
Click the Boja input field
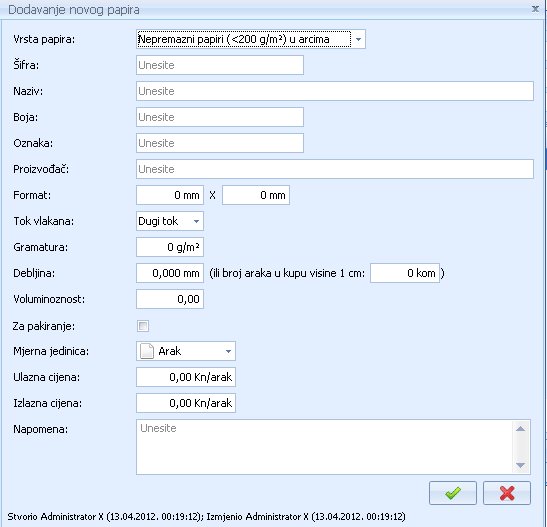click(220, 117)
